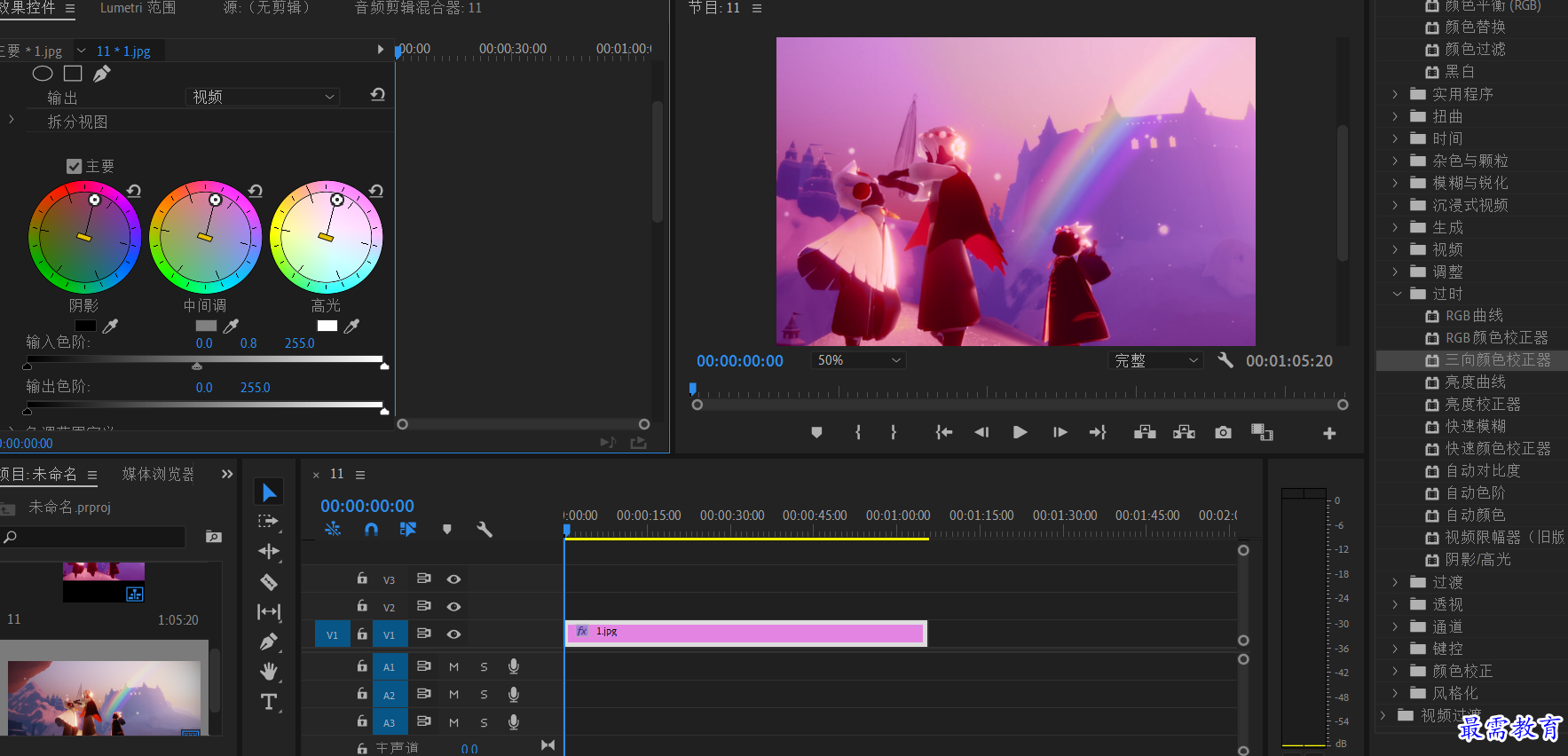Reset the 阴影 color wheel
The width and height of the screenshot is (1568, 756).
coord(134,191)
